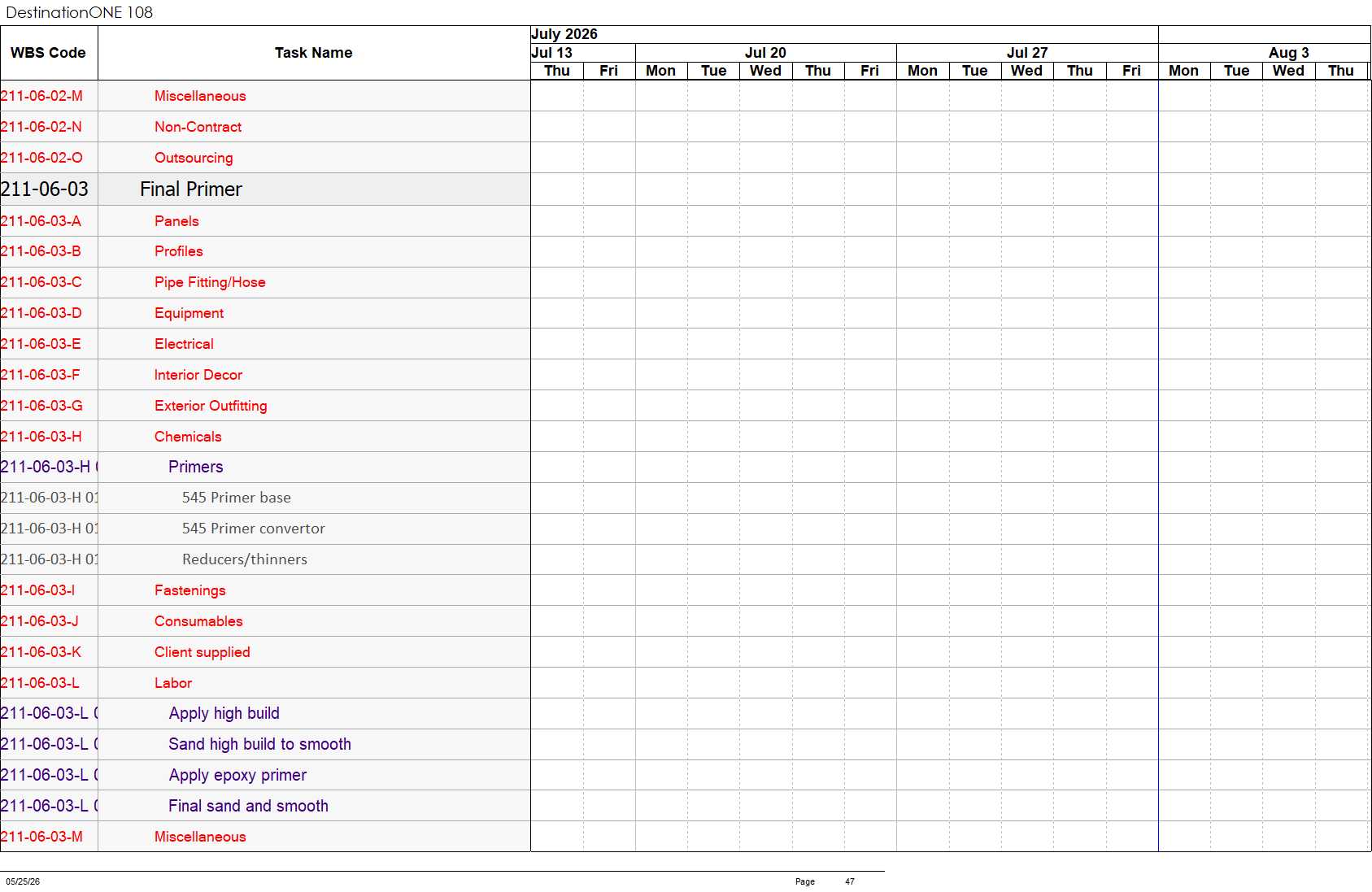Click WBS code 211-06-03-J
The width and height of the screenshot is (1372, 892).
coord(40,621)
